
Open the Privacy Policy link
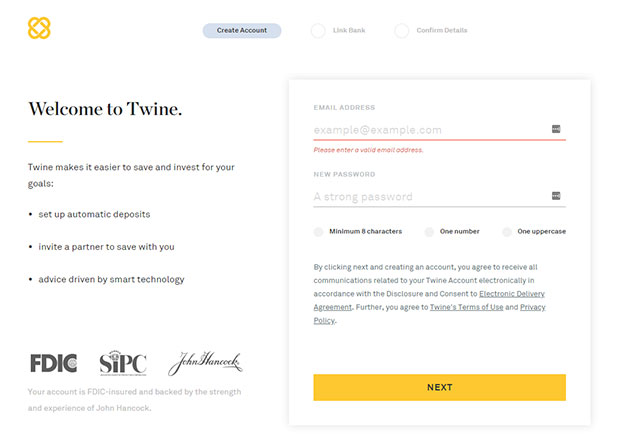click(533, 307)
